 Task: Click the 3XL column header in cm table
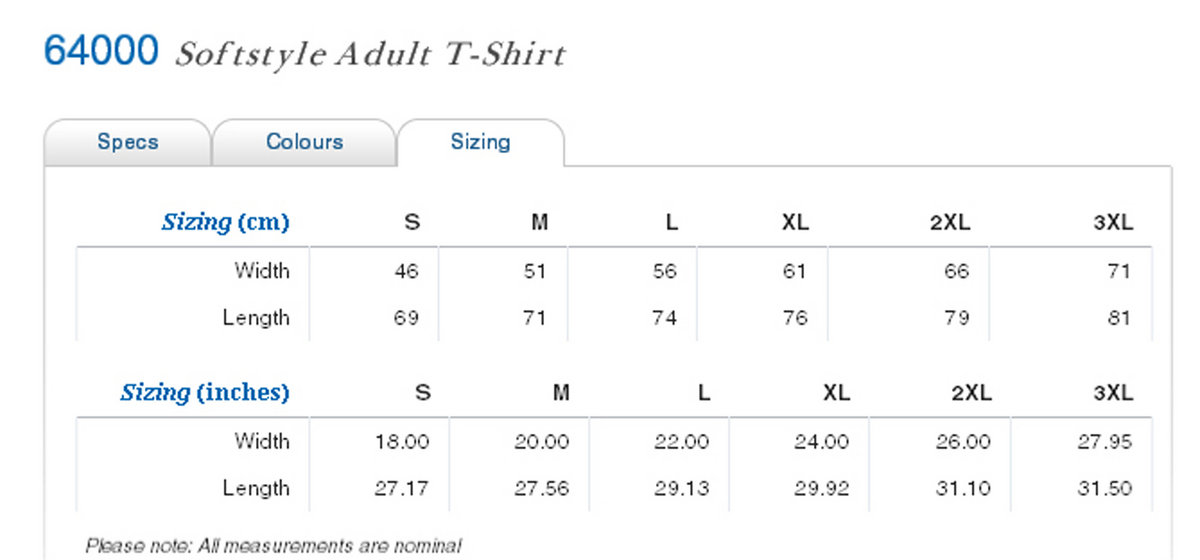click(1113, 222)
